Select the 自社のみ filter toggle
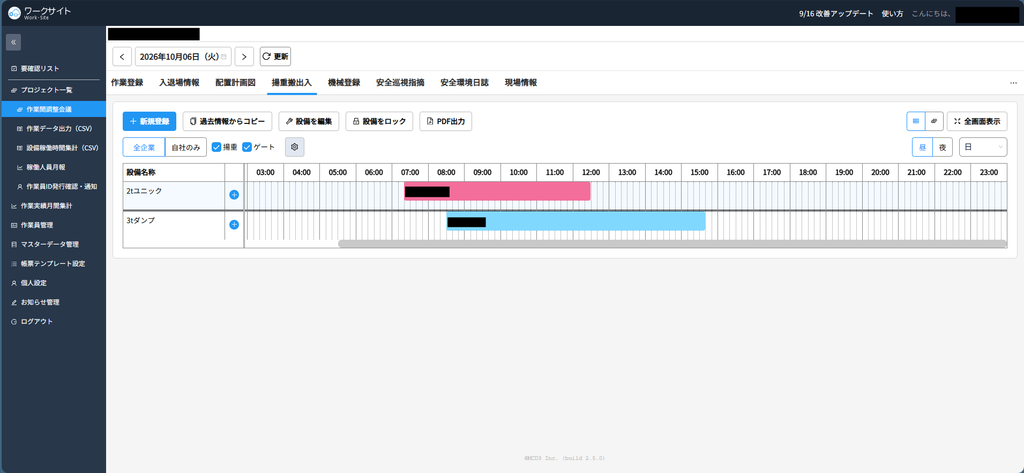Screen dimensions: 1024x473 186,147
